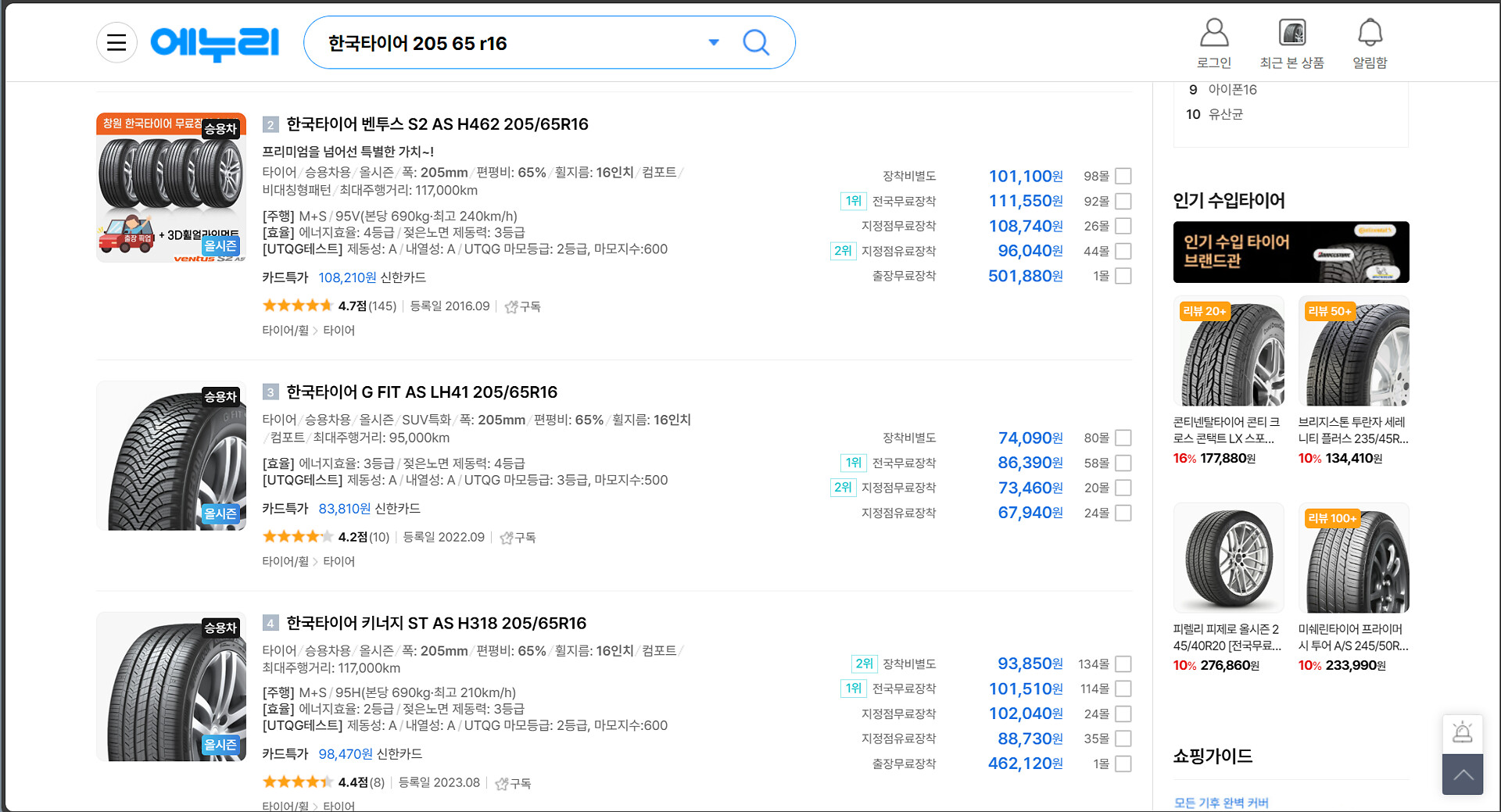1501x812 pixels.
Task: Open 한국타이어 벤투스 S2 AS H462 title
Action: [x=437, y=124]
